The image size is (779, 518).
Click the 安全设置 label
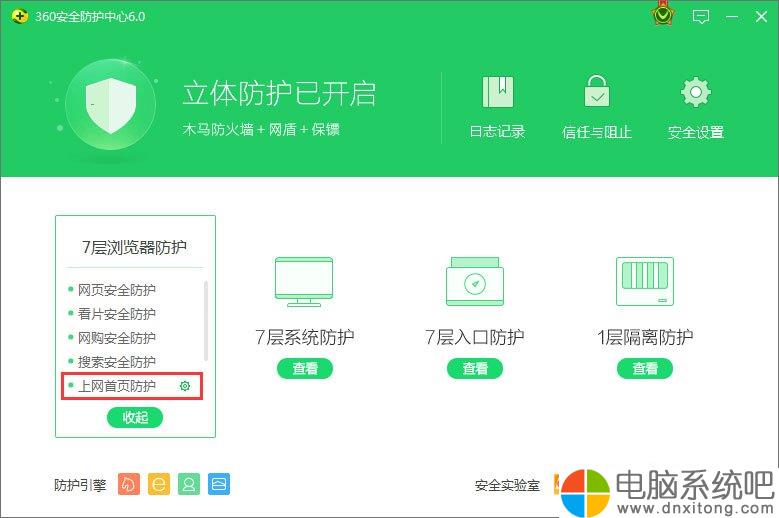click(696, 132)
